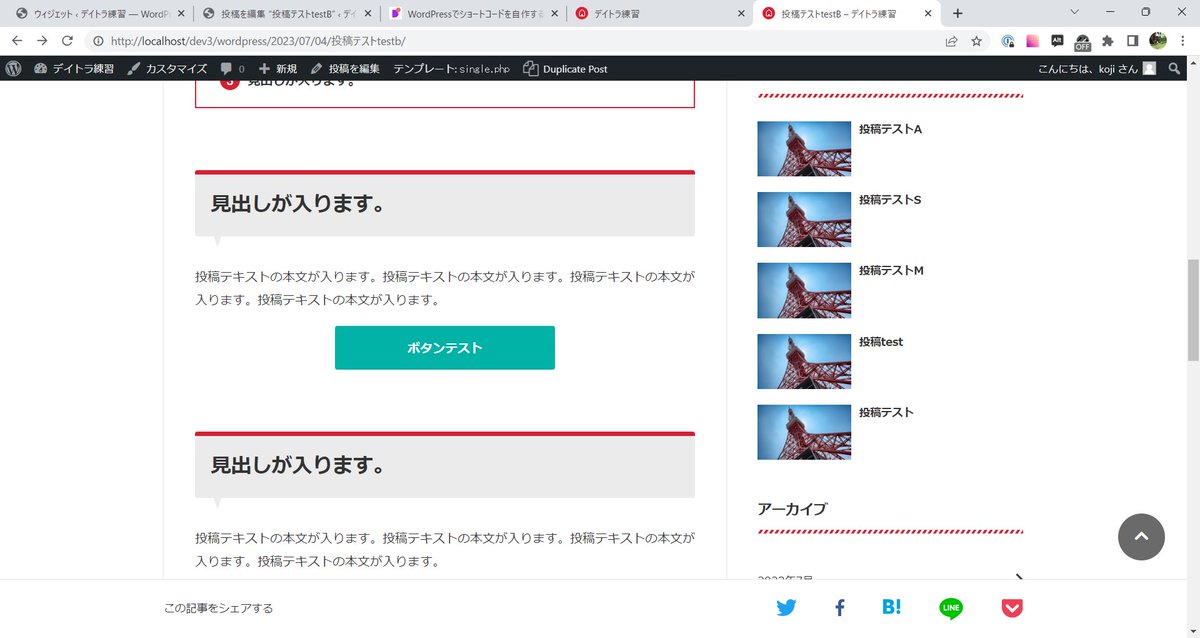Open the 投稿テストS post link
1200x638 pixels.
[890, 200]
